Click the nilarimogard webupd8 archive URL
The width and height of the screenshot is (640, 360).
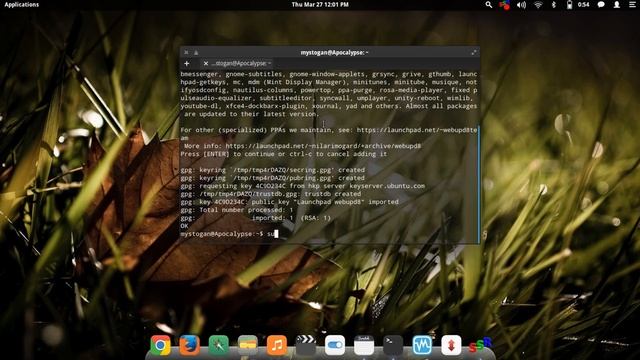323,146
